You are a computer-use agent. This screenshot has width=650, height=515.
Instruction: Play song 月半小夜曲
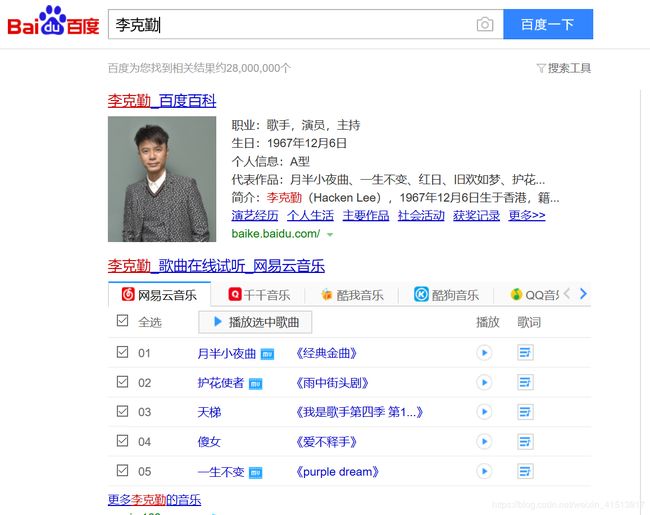(x=484, y=353)
